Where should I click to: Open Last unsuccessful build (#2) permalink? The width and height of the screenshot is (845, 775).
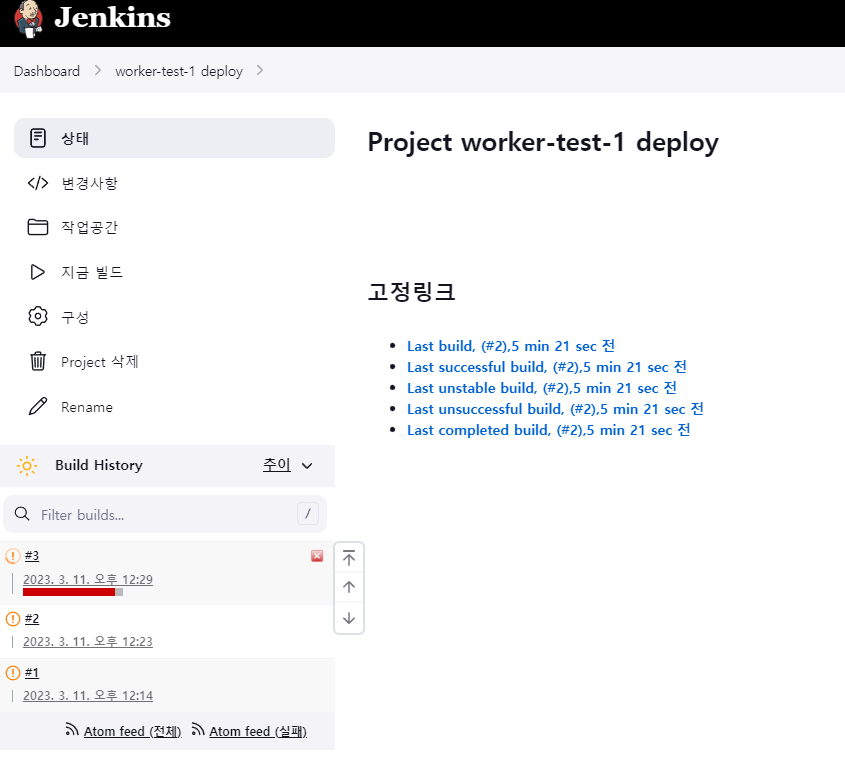(555, 409)
